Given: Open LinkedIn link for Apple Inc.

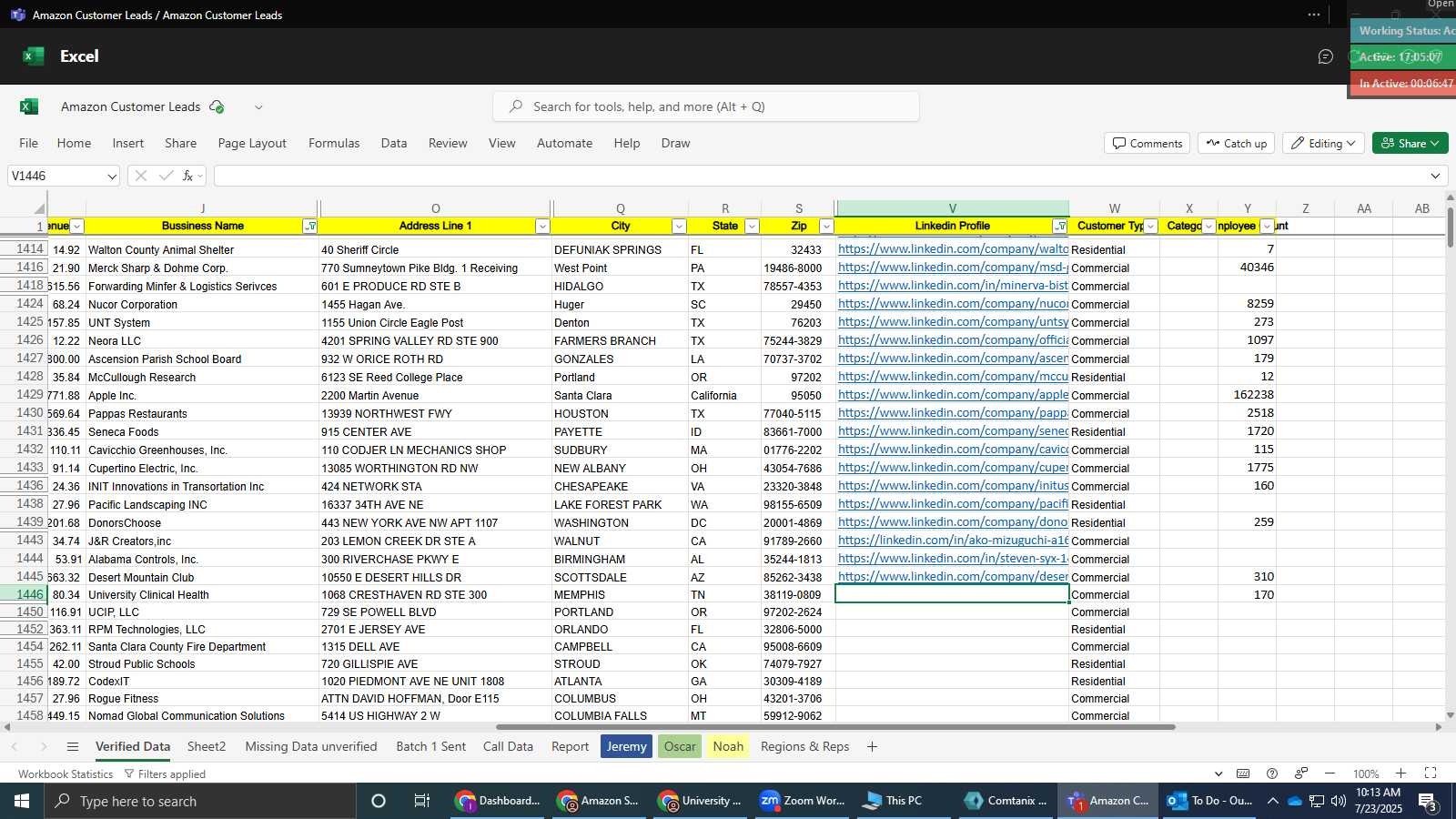Looking at the screenshot, I should tap(953, 395).
